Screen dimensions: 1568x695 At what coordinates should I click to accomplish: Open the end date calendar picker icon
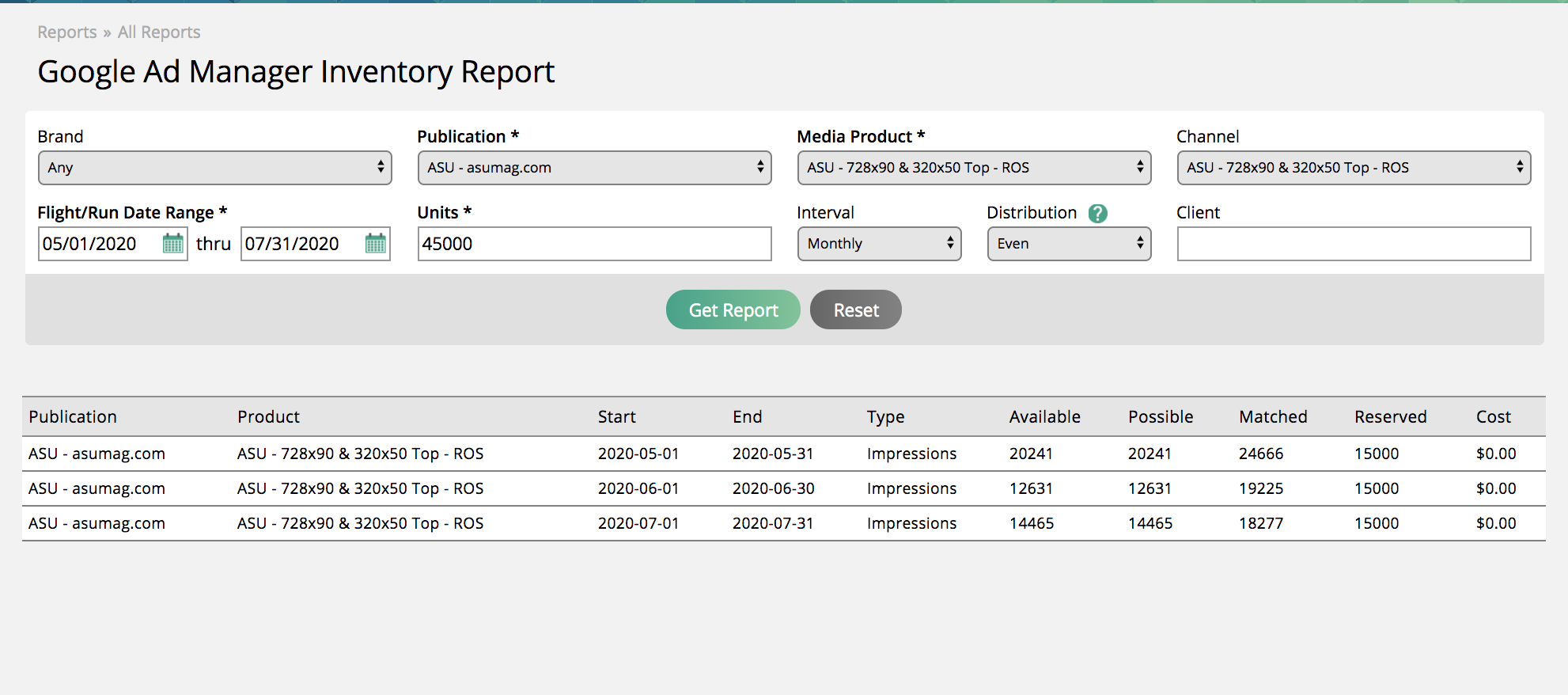(x=376, y=243)
